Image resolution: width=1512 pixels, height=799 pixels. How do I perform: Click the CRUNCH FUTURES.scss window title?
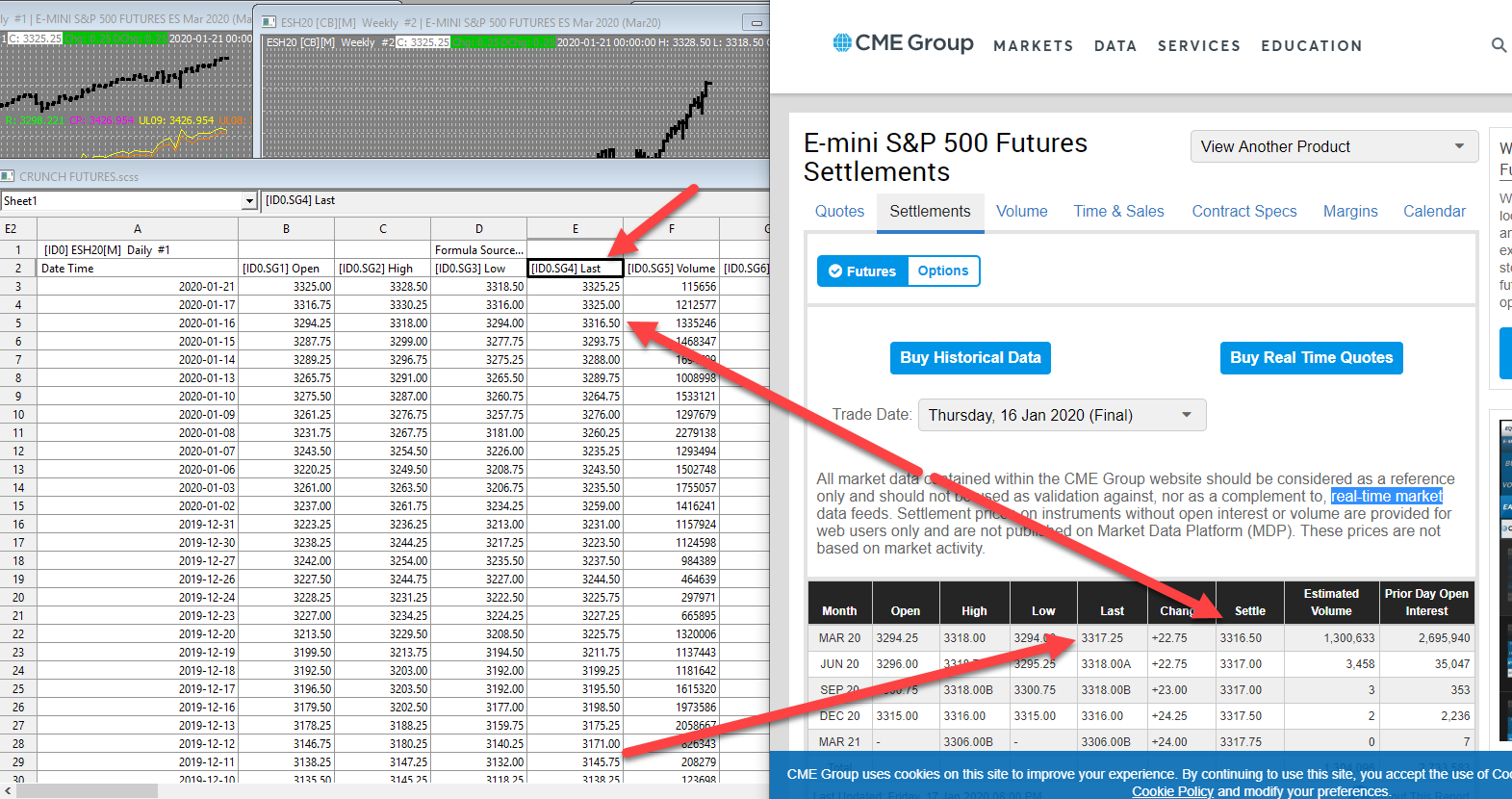point(79,176)
